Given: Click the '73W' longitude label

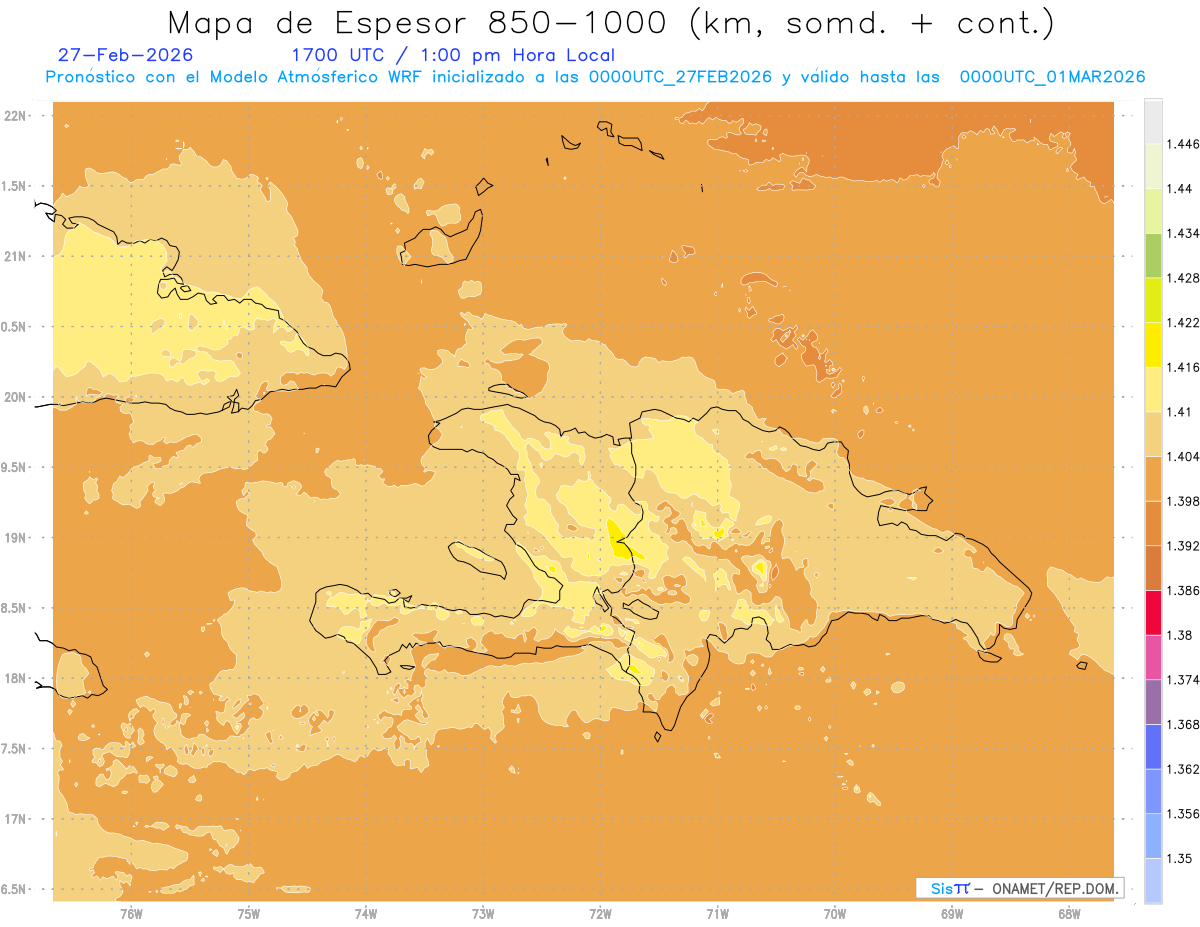Looking at the screenshot, I should (x=483, y=914).
